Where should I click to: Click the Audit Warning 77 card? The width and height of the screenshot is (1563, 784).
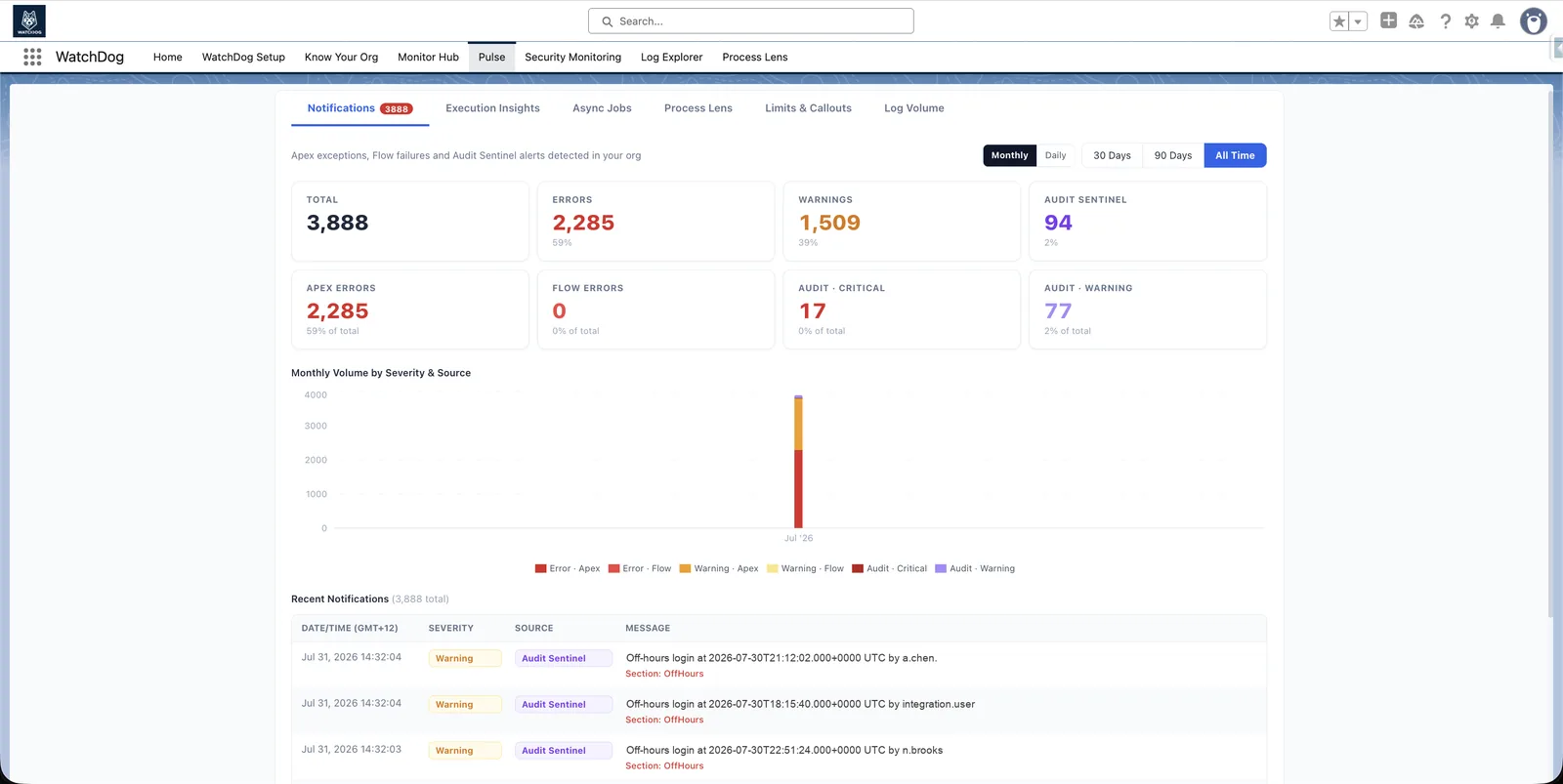tap(1148, 309)
